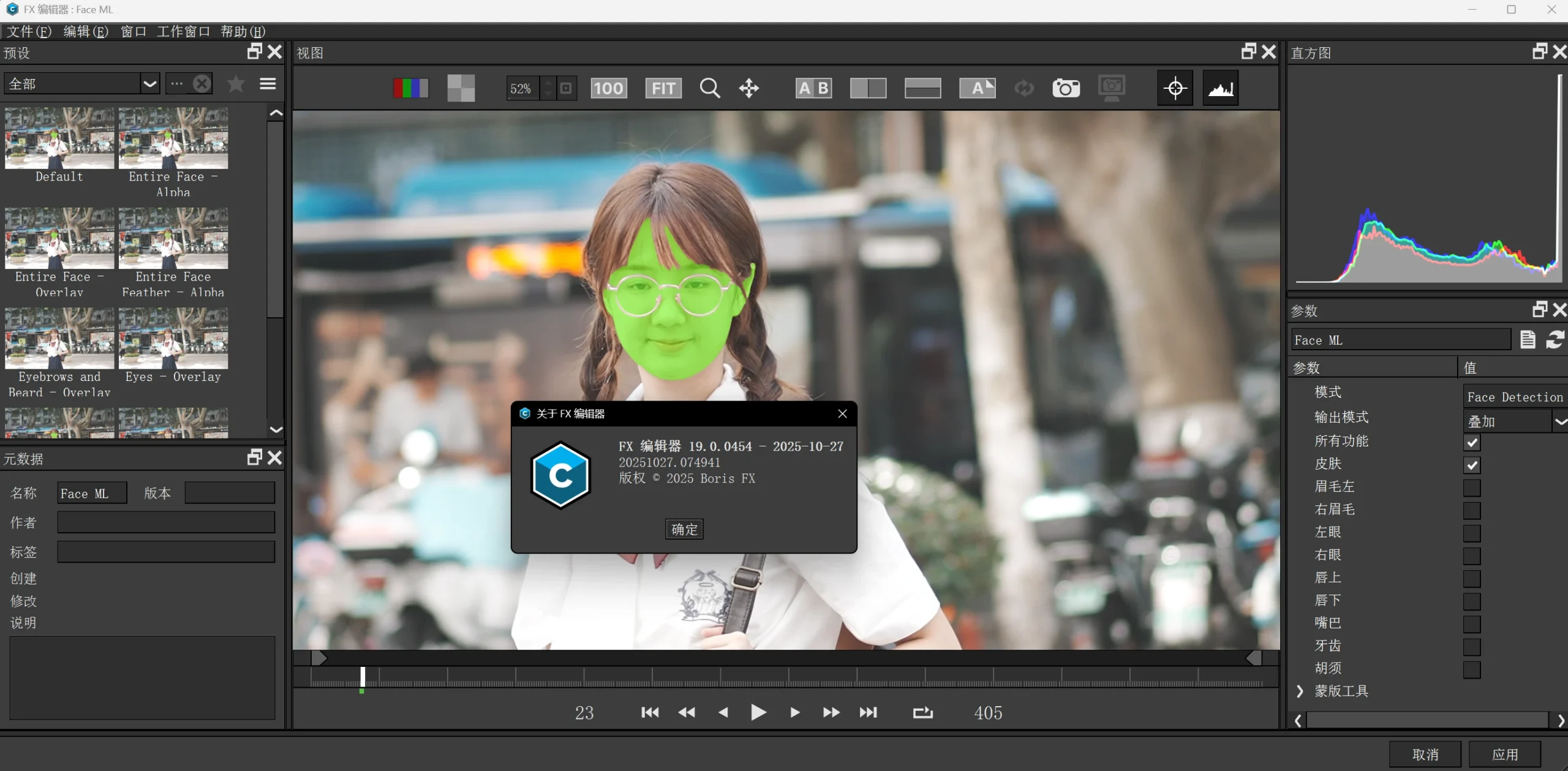The width and height of the screenshot is (1568, 771).
Task: Open the preset filter dropdown showing 全部
Action: (149, 83)
